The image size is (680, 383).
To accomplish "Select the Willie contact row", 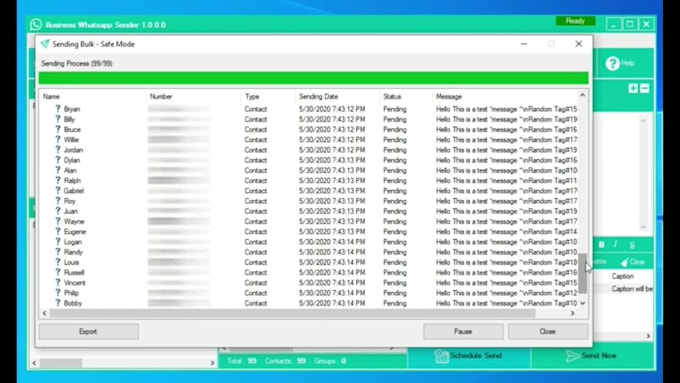I will coord(309,140).
